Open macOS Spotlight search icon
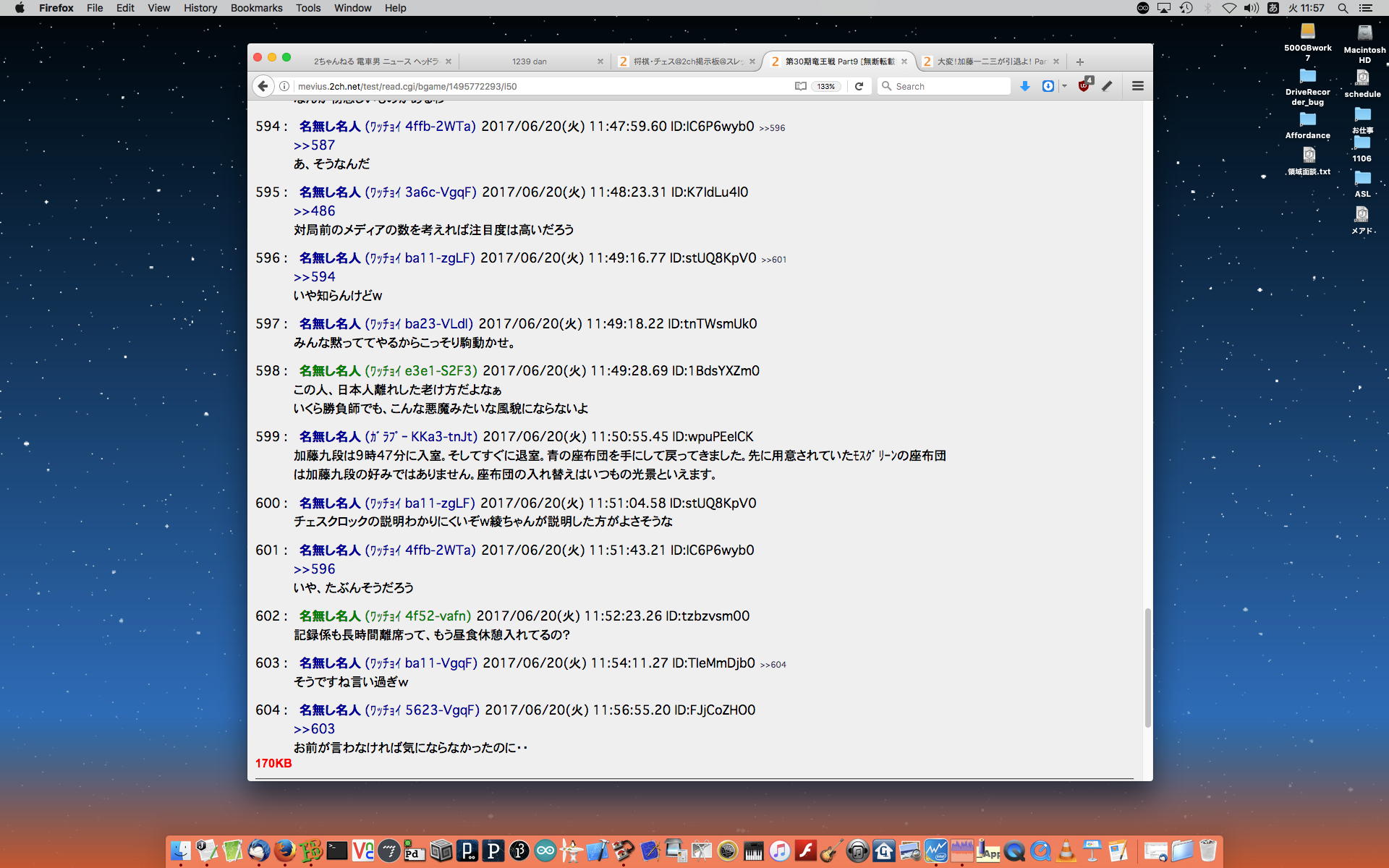Screen dimensions: 1389x868 coord(1342,8)
